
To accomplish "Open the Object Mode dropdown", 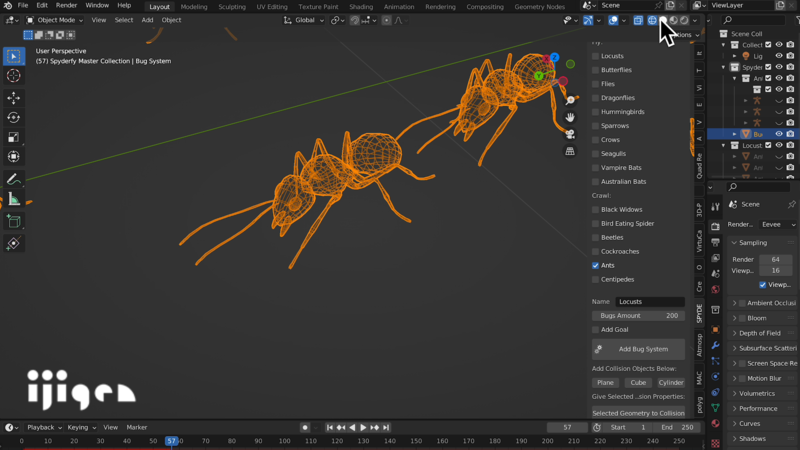I will tap(54, 20).
